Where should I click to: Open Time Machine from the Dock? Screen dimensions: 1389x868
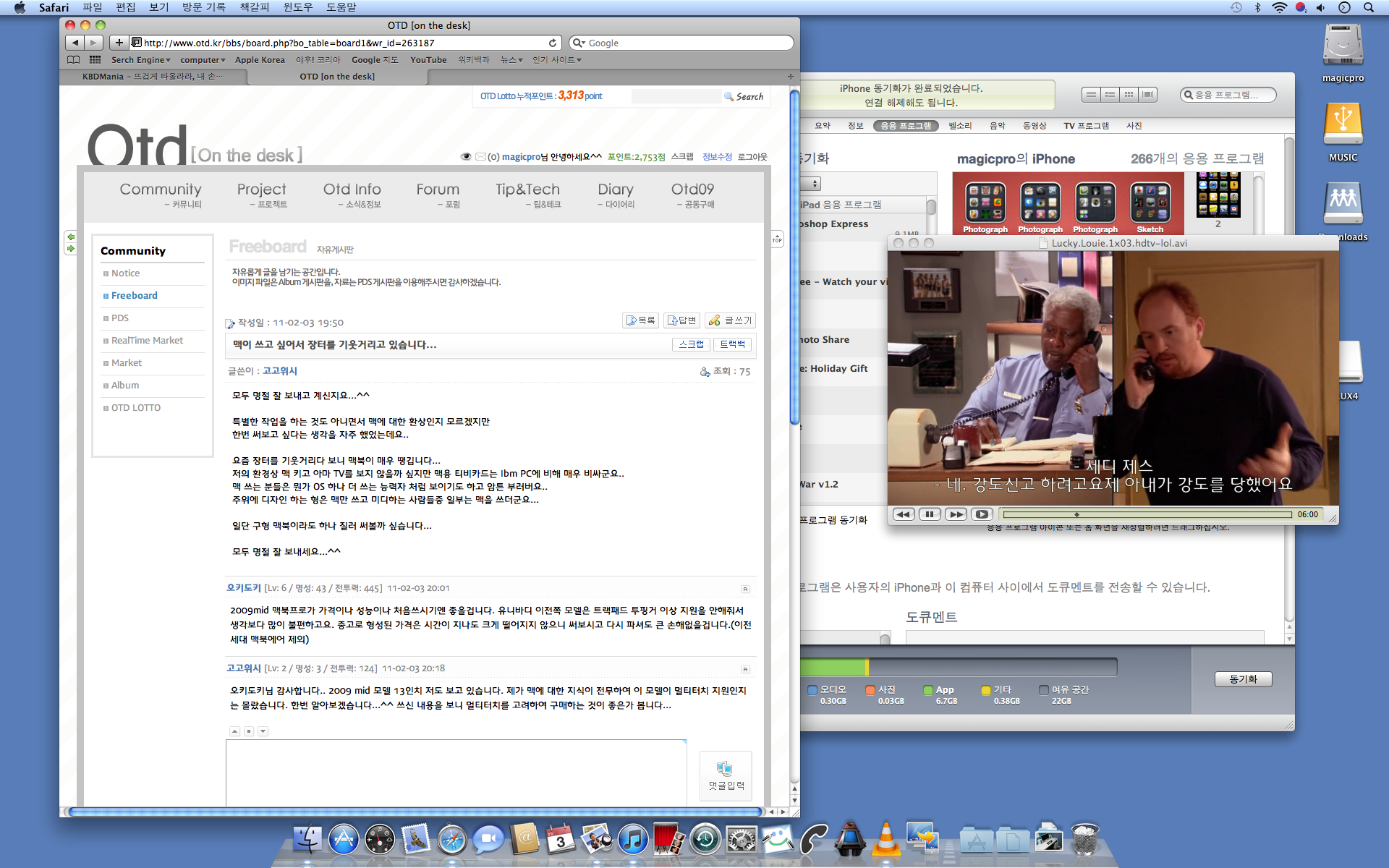(x=705, y=839)
